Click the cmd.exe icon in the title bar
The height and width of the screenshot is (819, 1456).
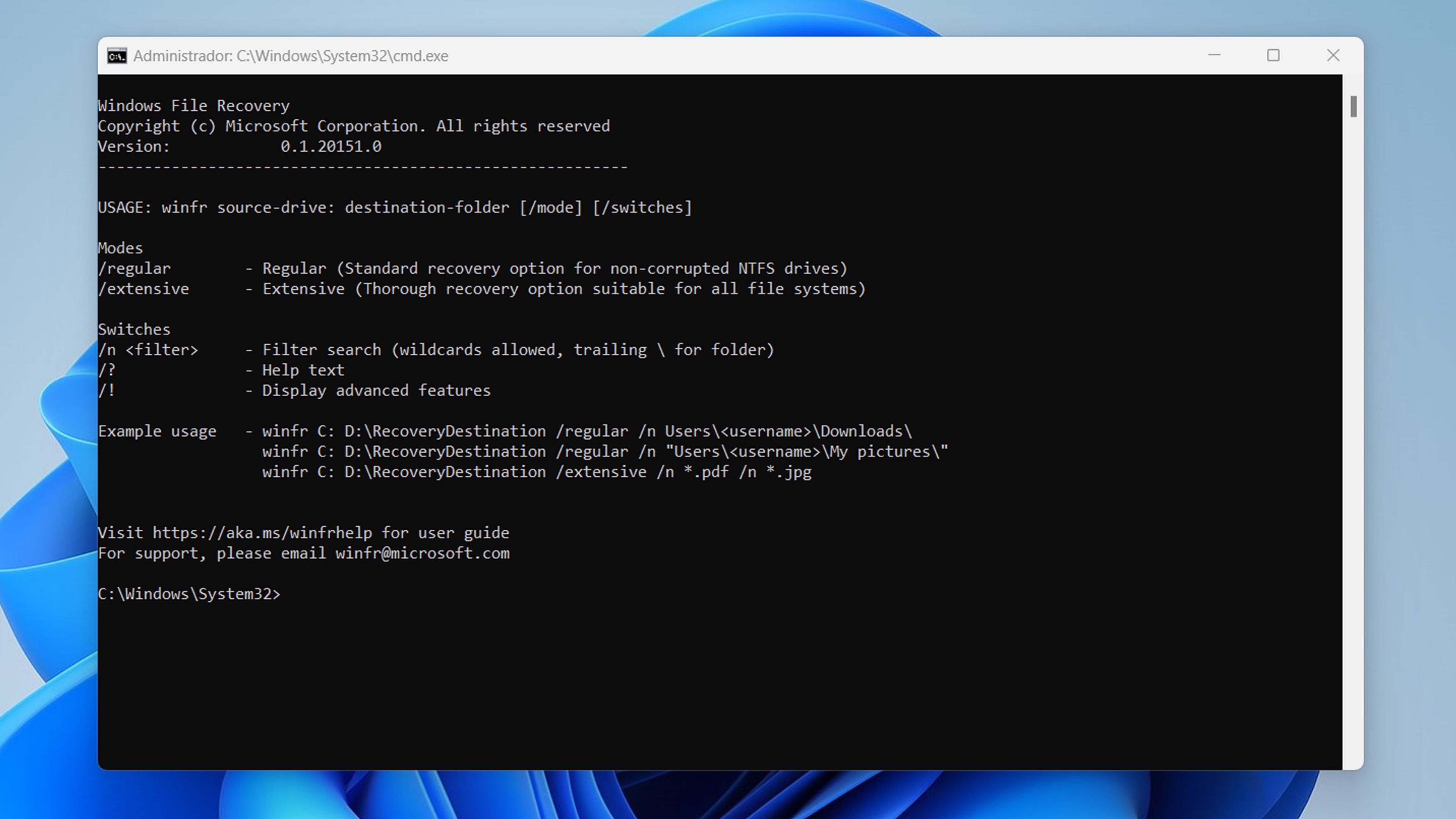(117, 56)
